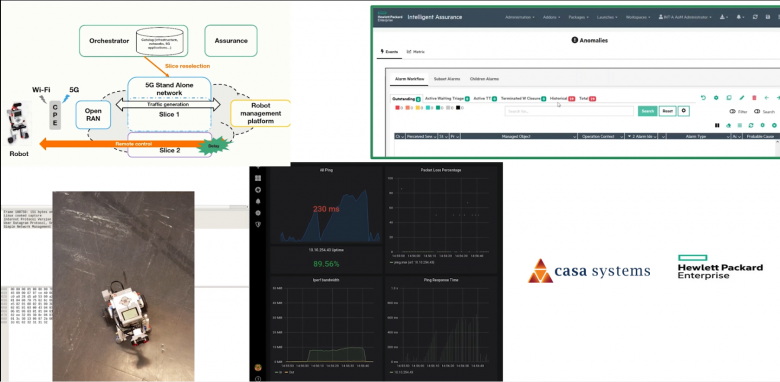Open Launches dropdown menu

coord(607,17)
